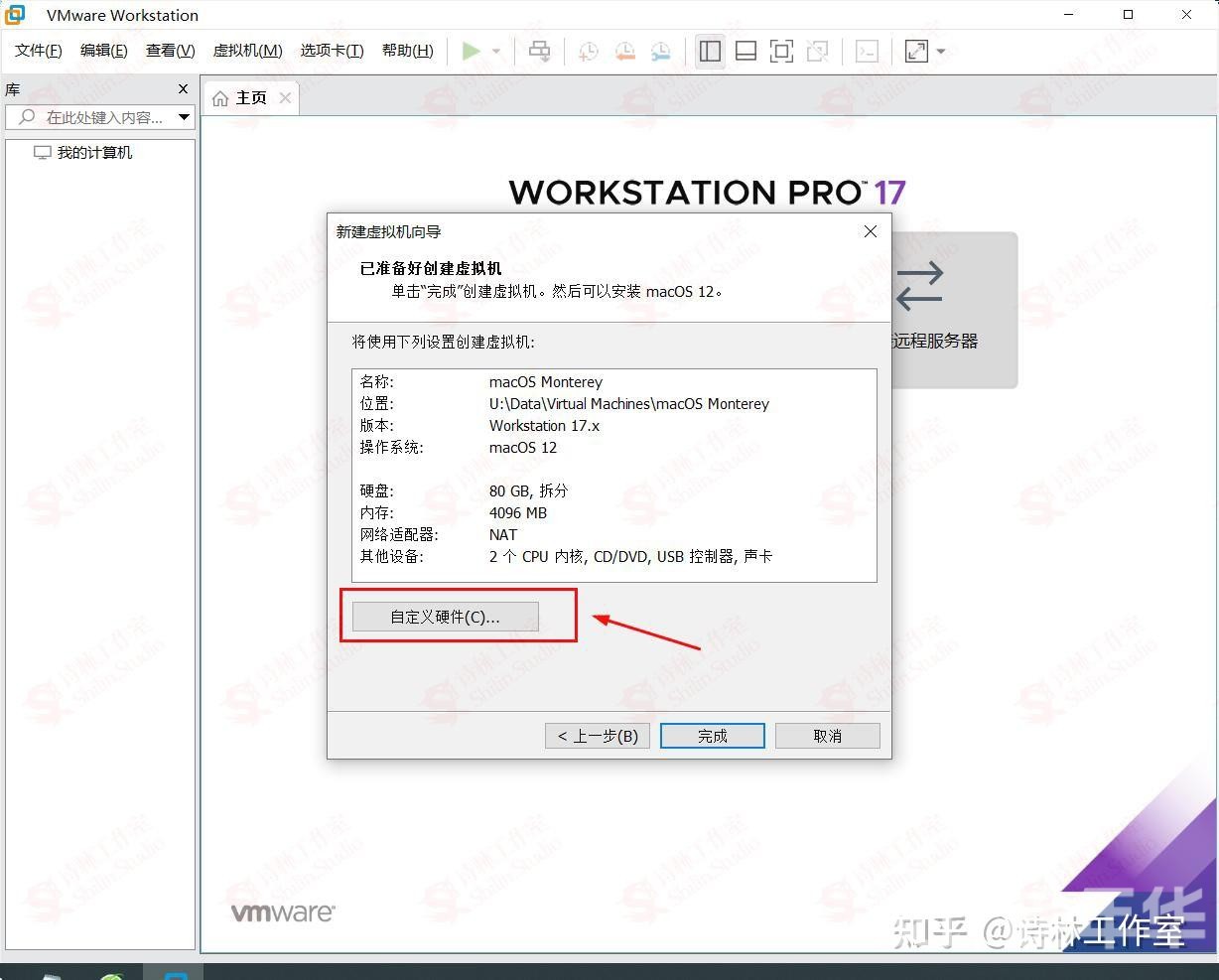The image size is (1219, 980).
Task: Click 完成 to finish creating the VM
Action: tap(712, 735)
